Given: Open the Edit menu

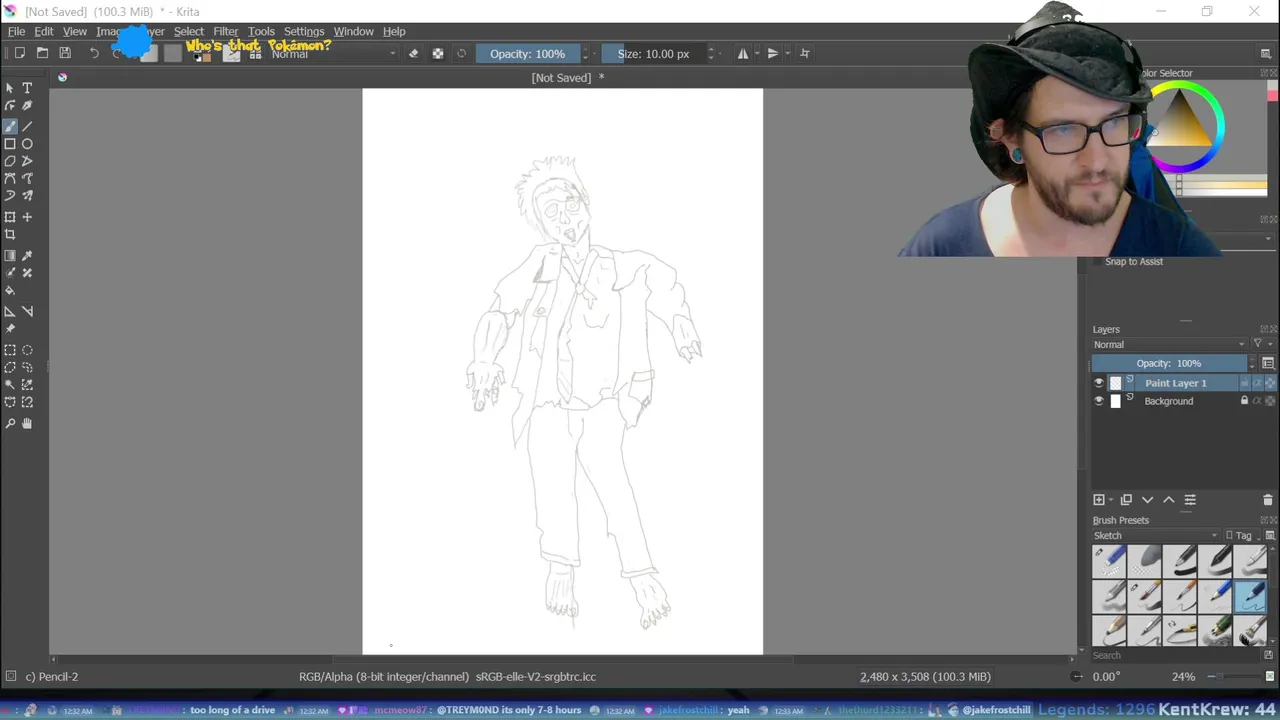Looking at the screenshot, I should (x=44, y=31).
